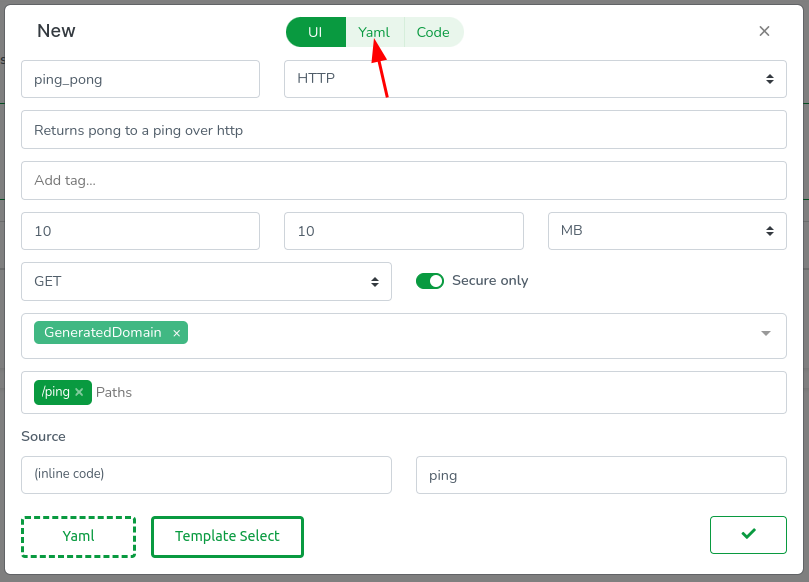Click the dashed Yaml button

point(78,536)
